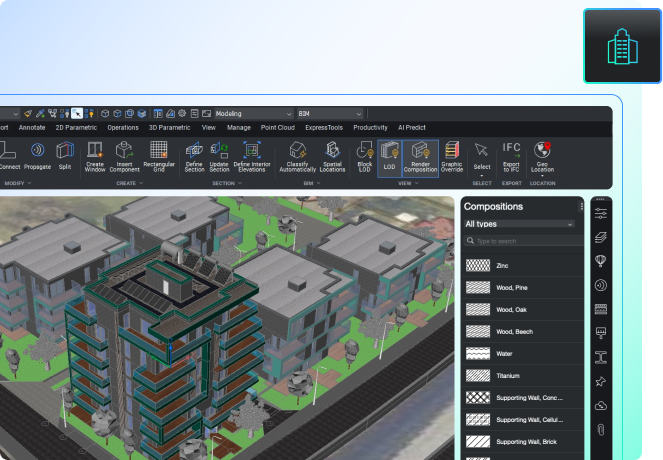Viewport: 663px width, 460px height.
Task: Click the Update Section tool
Action: tap(219, 157)
